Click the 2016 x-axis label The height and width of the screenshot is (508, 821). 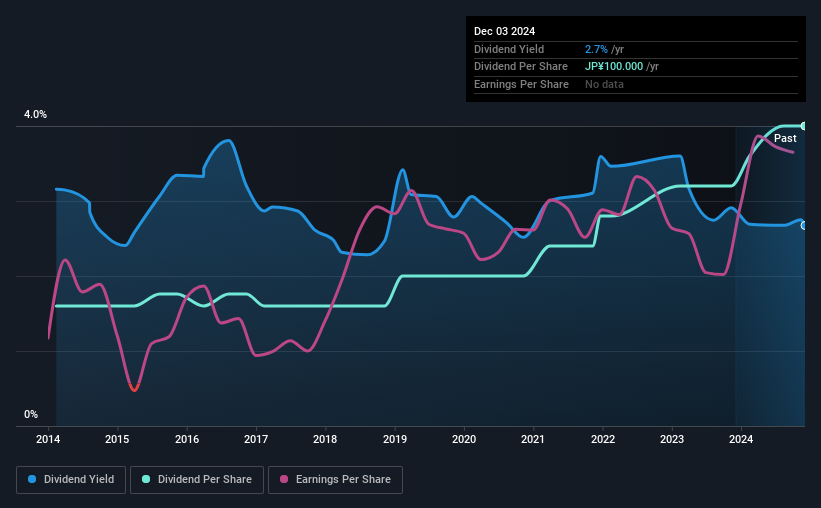[187, 439]
